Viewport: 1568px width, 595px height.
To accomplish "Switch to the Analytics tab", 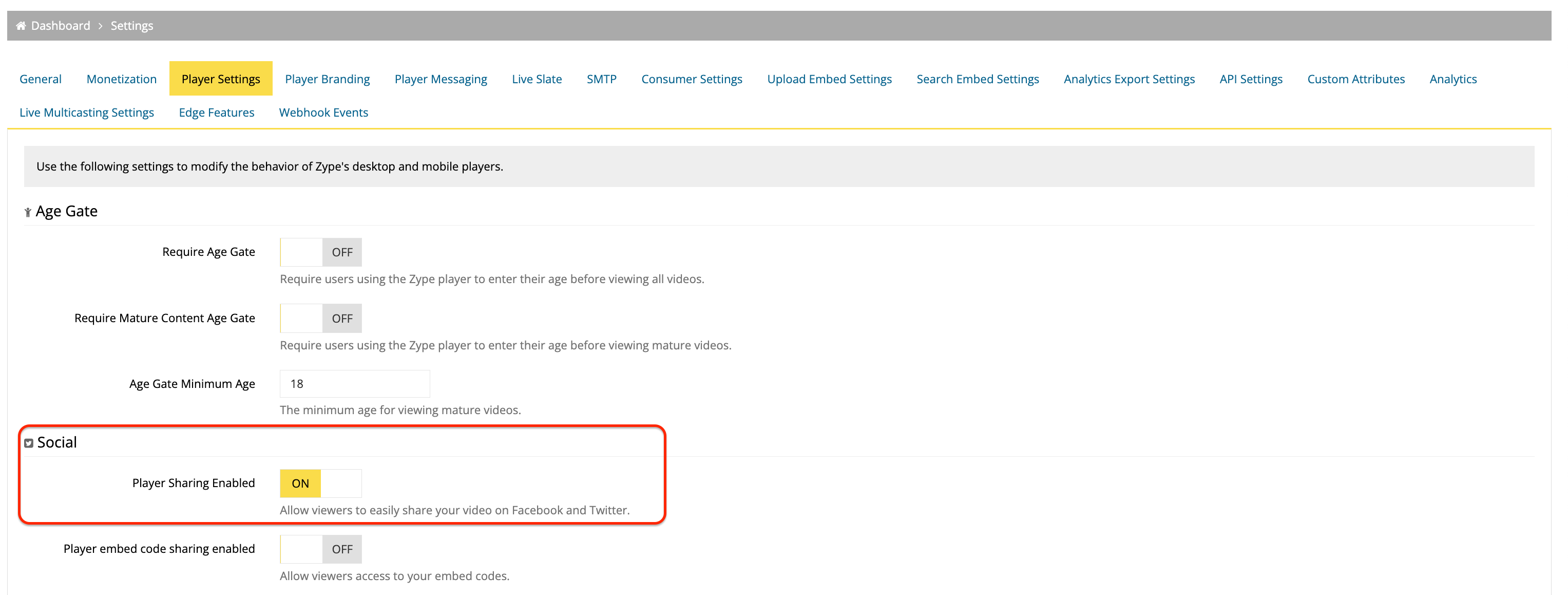I will [x=1452, y=79].
